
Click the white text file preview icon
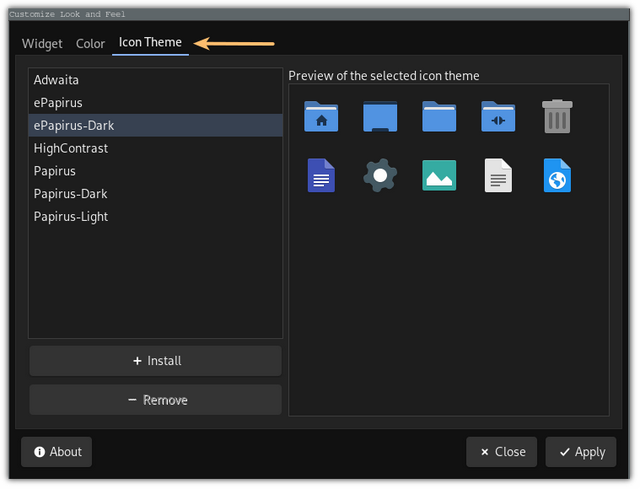[498, 175]
